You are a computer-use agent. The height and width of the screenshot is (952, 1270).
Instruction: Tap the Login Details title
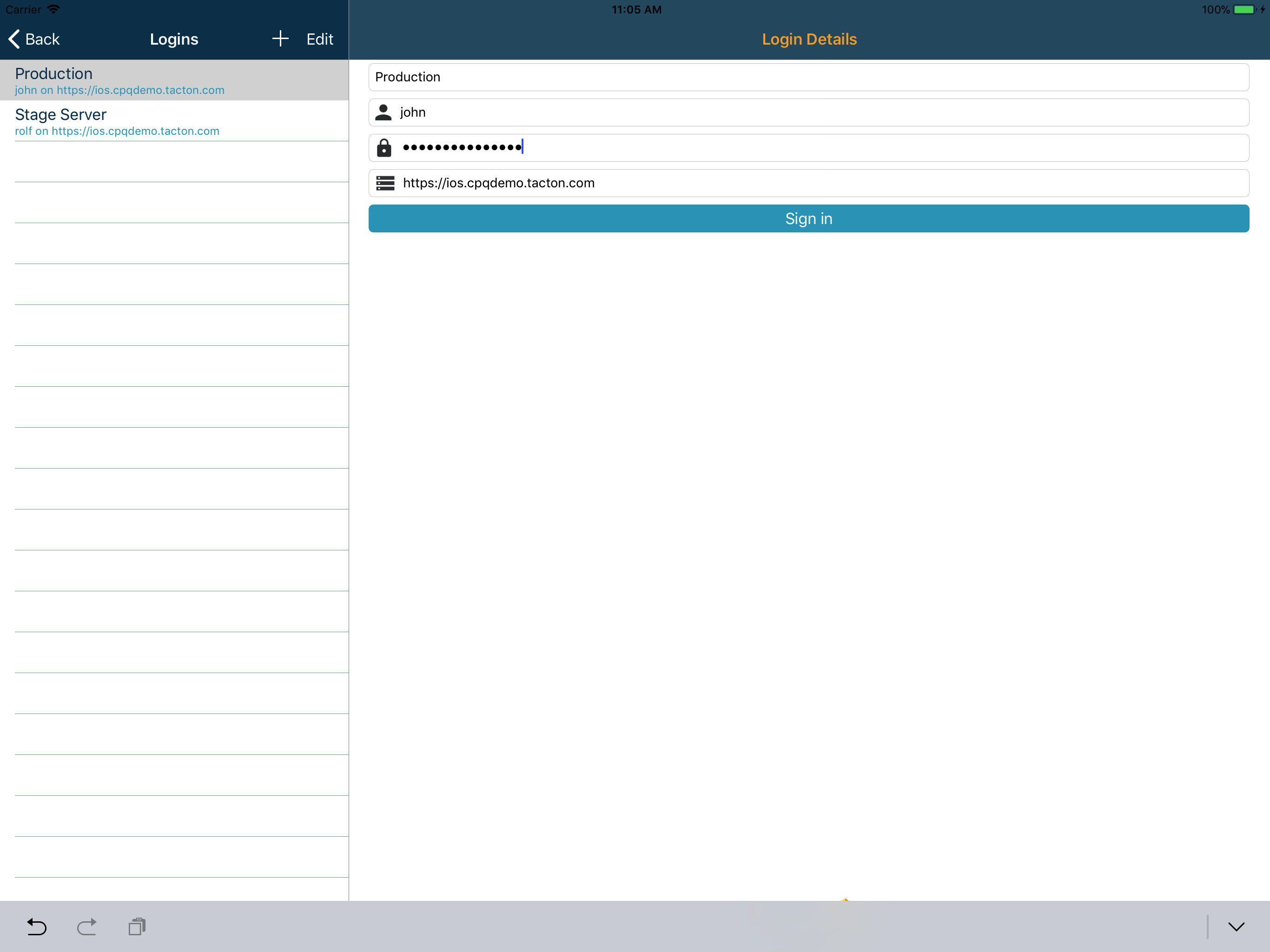click(809, 39)
